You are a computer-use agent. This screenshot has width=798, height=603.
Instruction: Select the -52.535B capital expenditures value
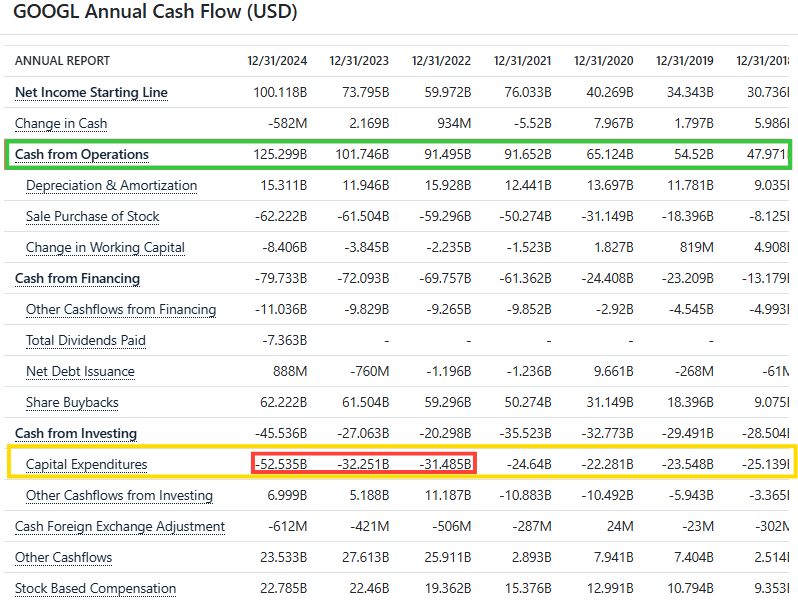[281, 465]
